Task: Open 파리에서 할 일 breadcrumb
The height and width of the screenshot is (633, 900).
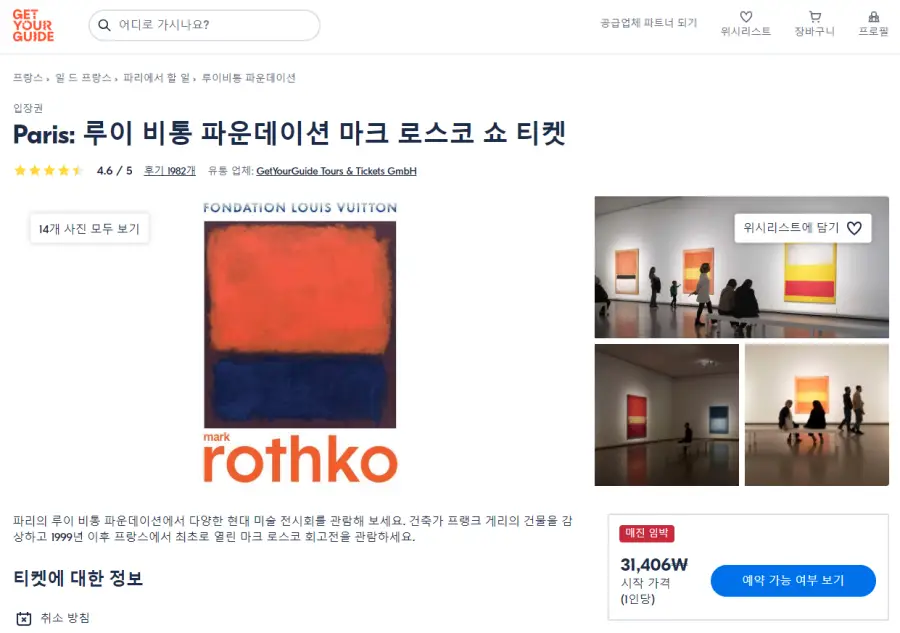Action: click(157, 77)
